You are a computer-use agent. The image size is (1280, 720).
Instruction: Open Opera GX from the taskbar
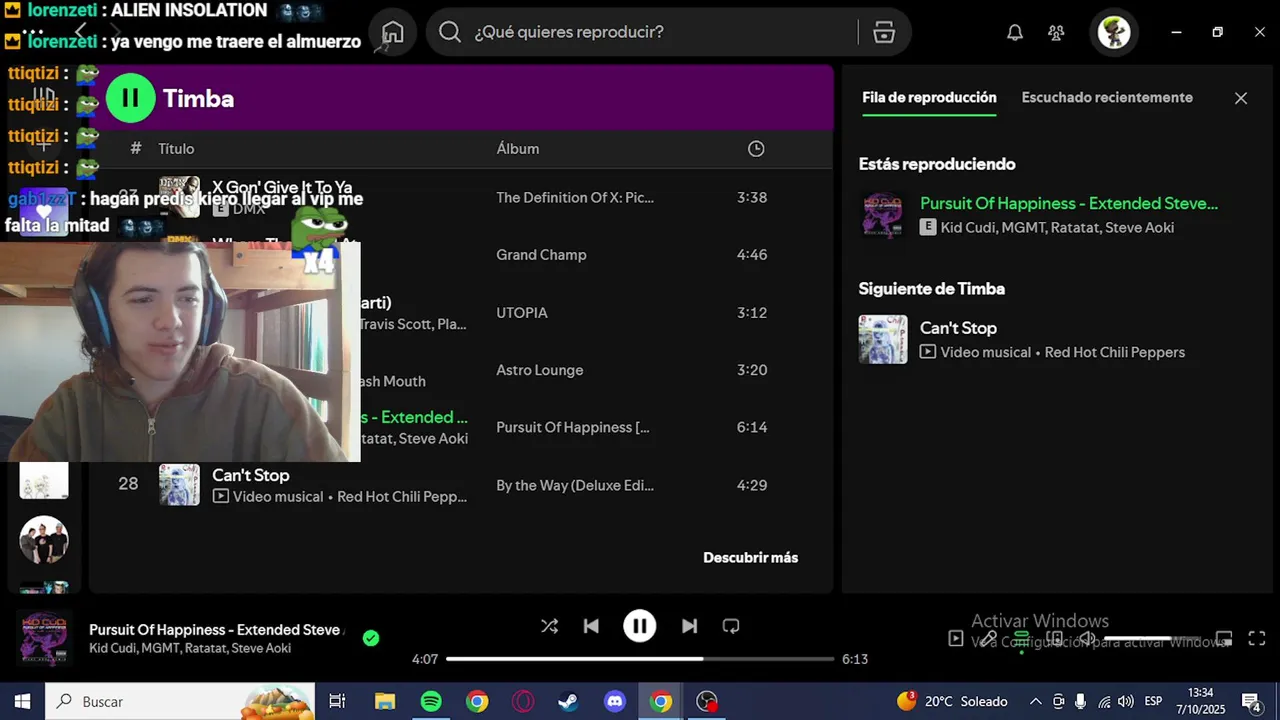[523, 702]
